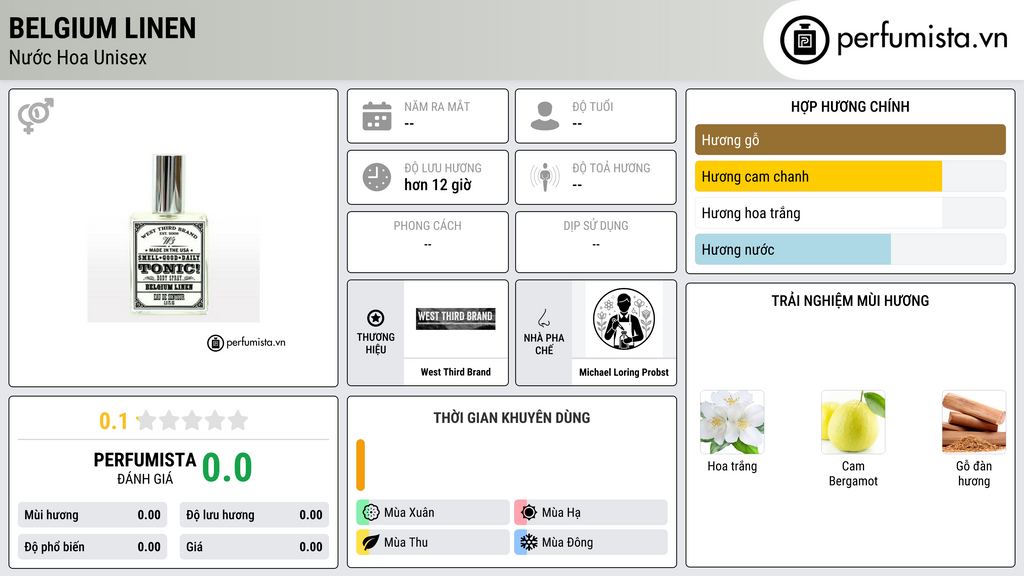
Task: Click the Mùa Hạ season label
Action: tap(561, 513)
